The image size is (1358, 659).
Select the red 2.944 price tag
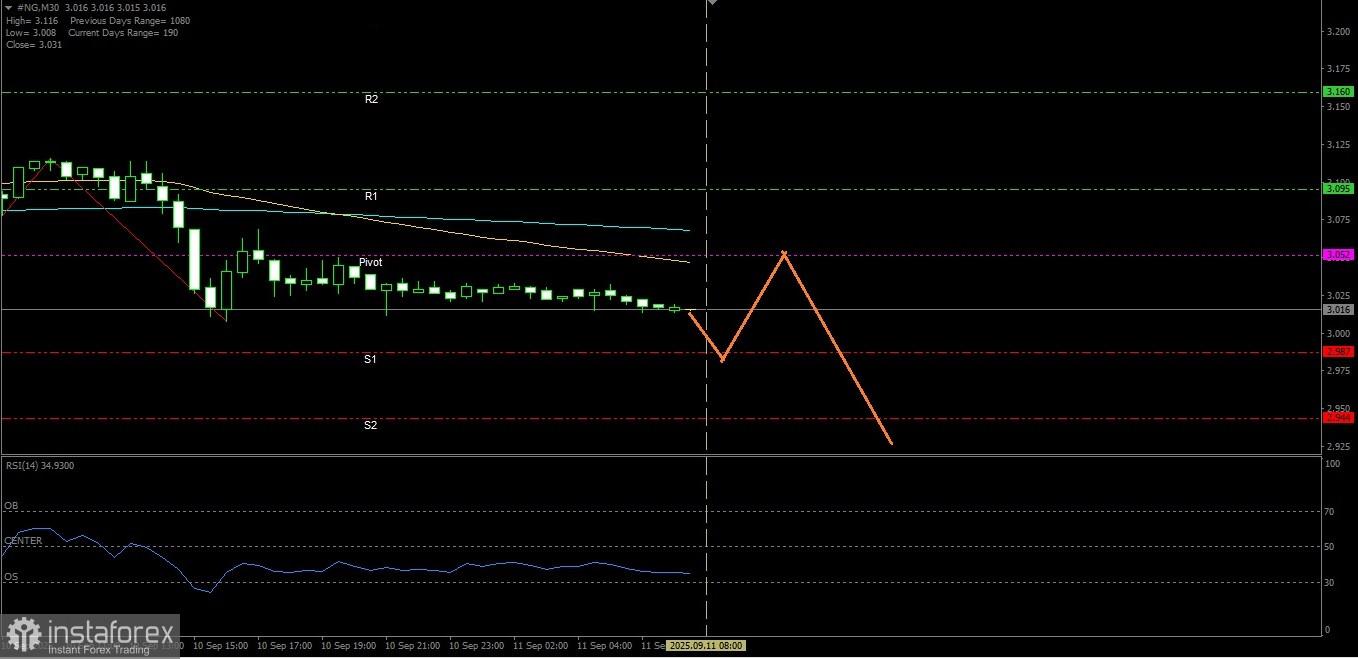(x=1338, y=418)
